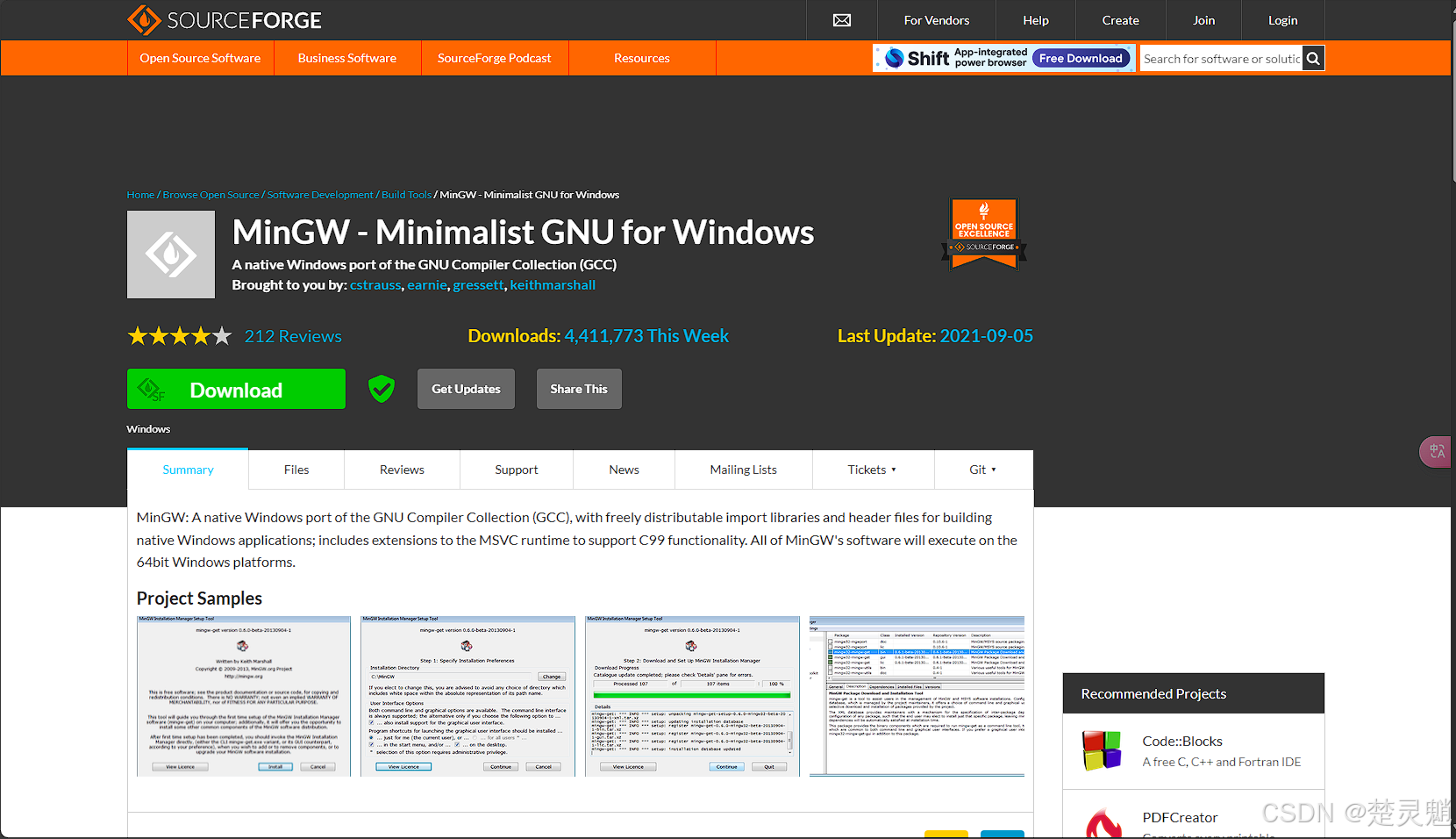Click the Shift browser ad logo
This screenshot has height=839, width=1456.
[917, 58]
